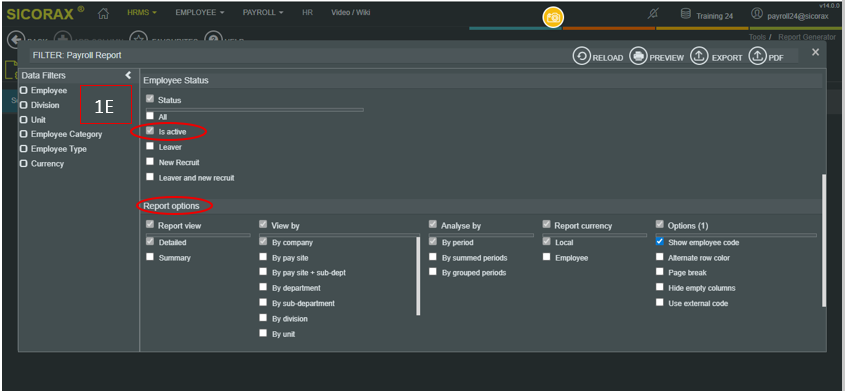Toggle the Is active checkbox

coord(150,131)
